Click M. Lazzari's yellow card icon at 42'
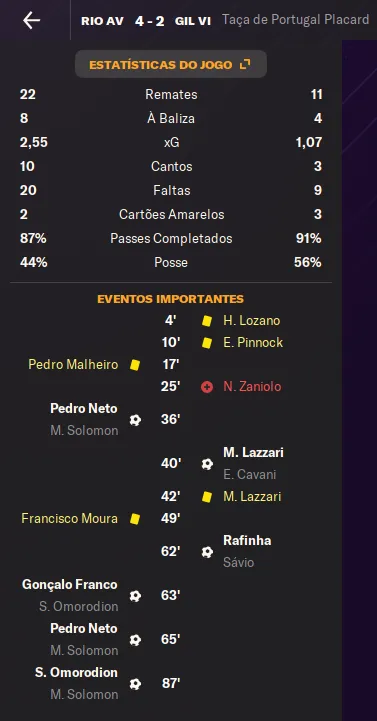Screen dimensions: 377x721 click(x=207, y=497)
